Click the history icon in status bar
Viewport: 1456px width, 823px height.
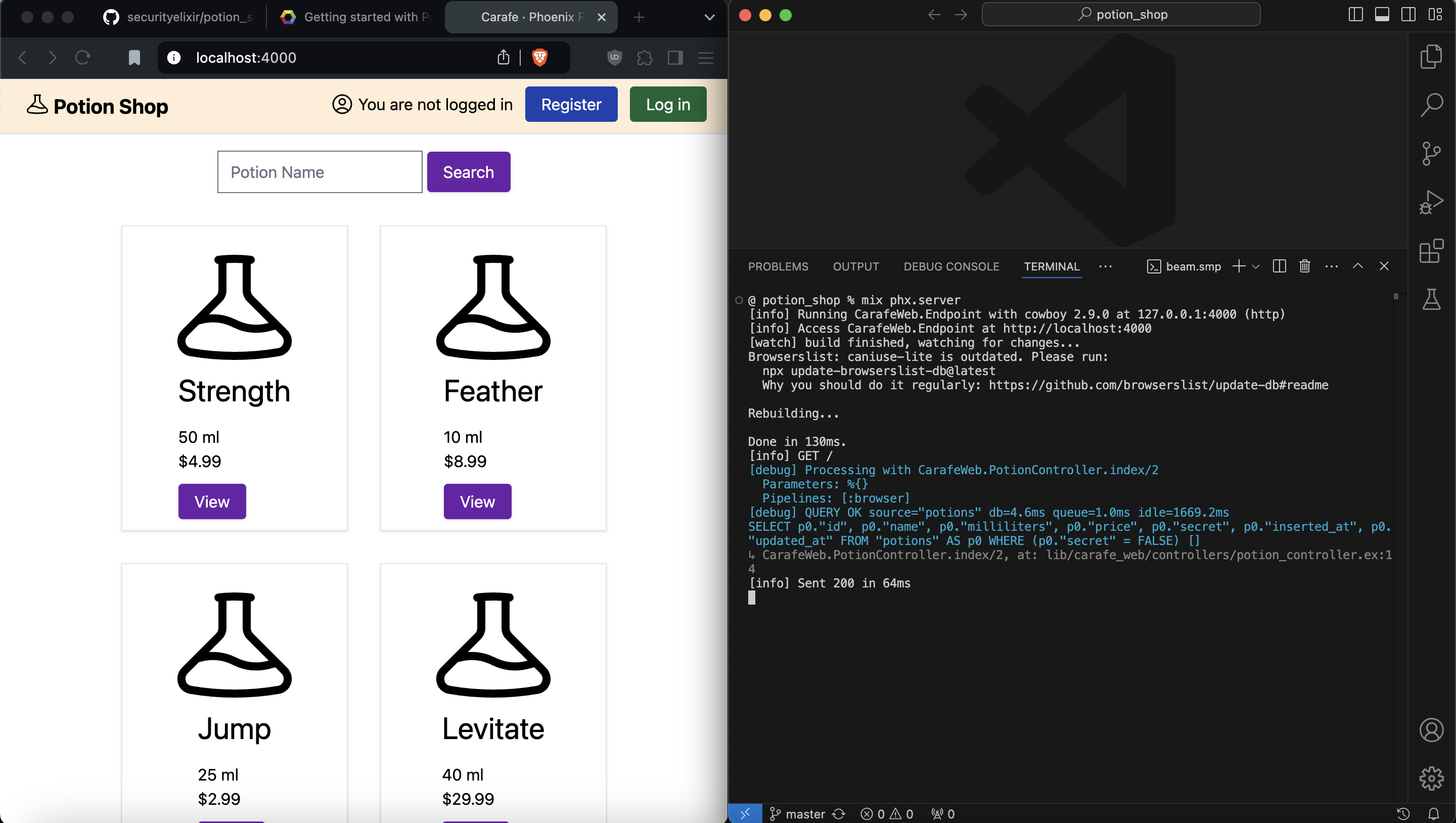point(1403,813)
